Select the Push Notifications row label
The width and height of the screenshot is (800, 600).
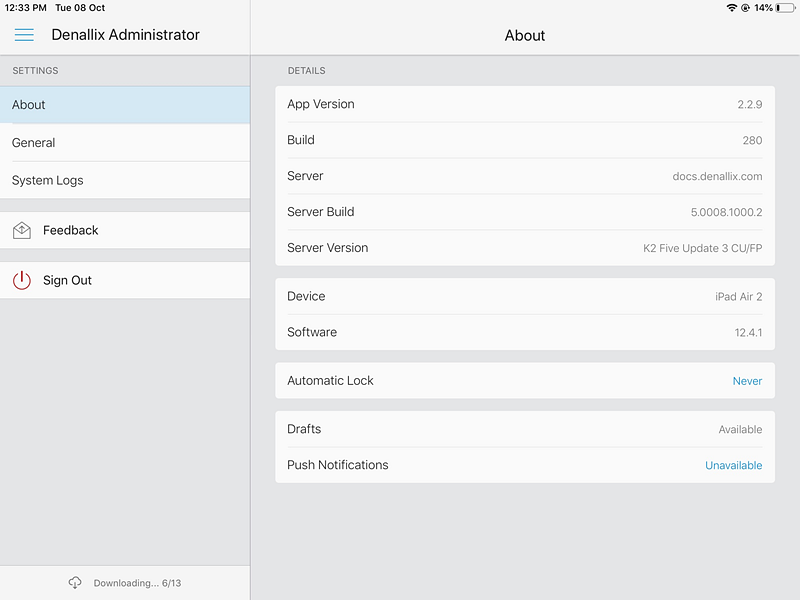click(338, 465)
